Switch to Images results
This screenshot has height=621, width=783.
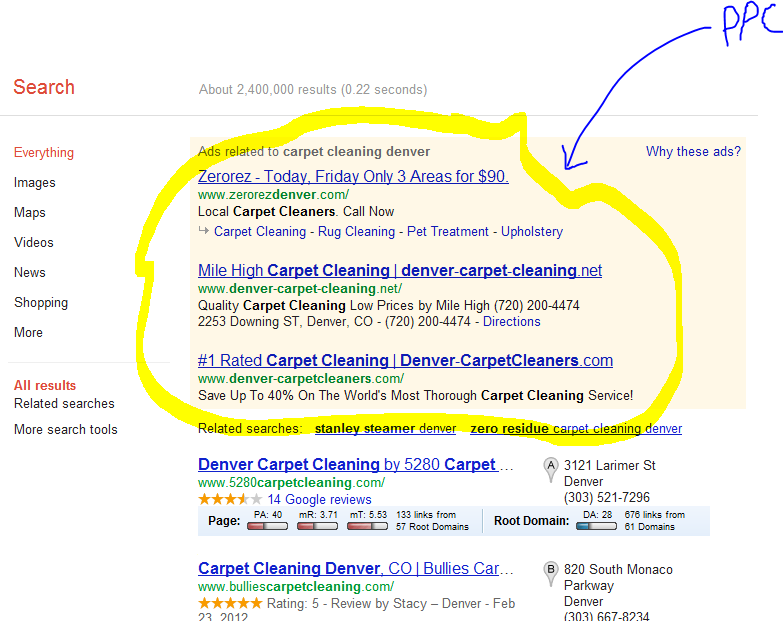tap(34, 183)
